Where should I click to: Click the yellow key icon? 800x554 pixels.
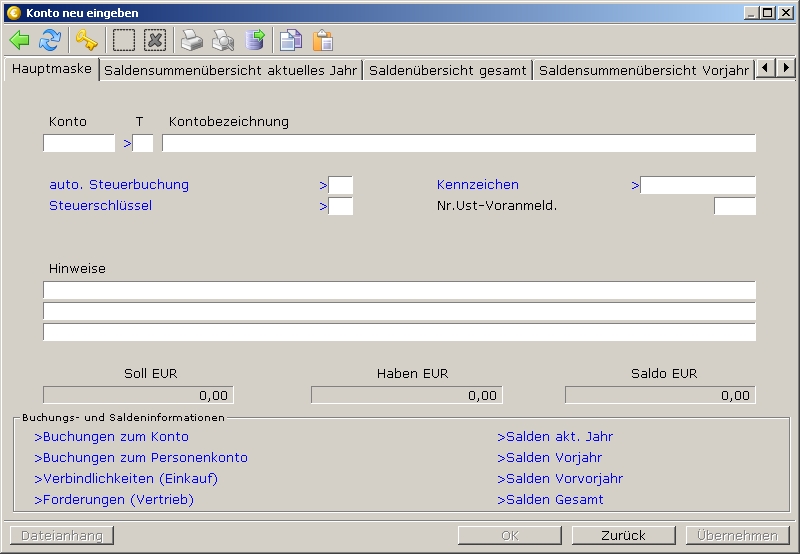pyautogui.click(x=87, y=40)
